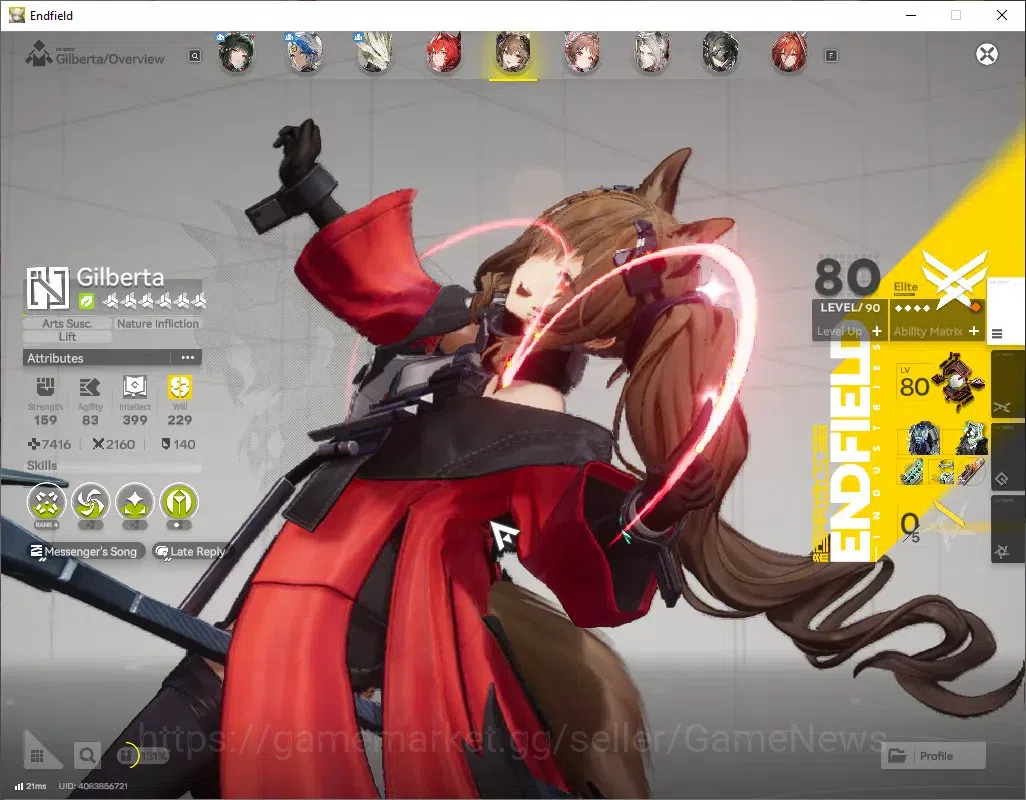This screenshot has height=800, width=1026.
Task: Click the green Nature element leaf icon
Action: (x=86, y=302)
